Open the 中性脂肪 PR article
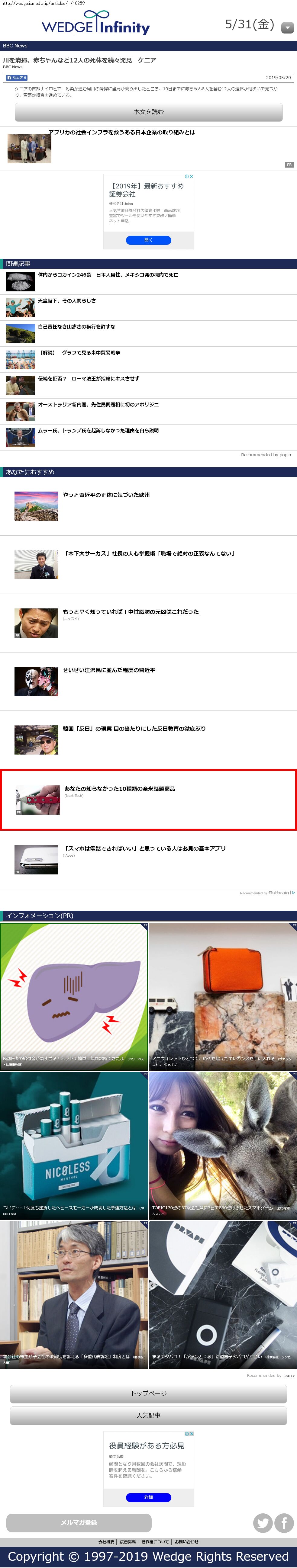297x1568 pixels. coord(131,612)
